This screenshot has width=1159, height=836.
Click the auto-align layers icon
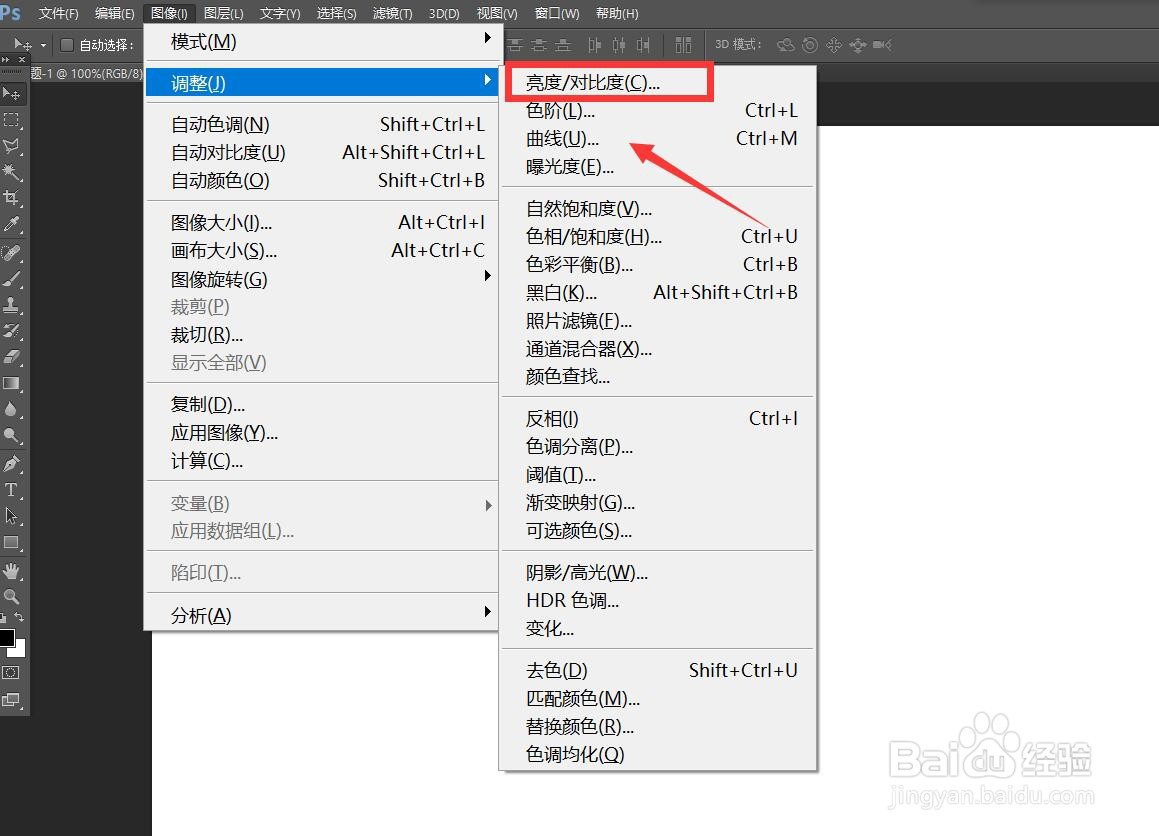pos(683,45)
